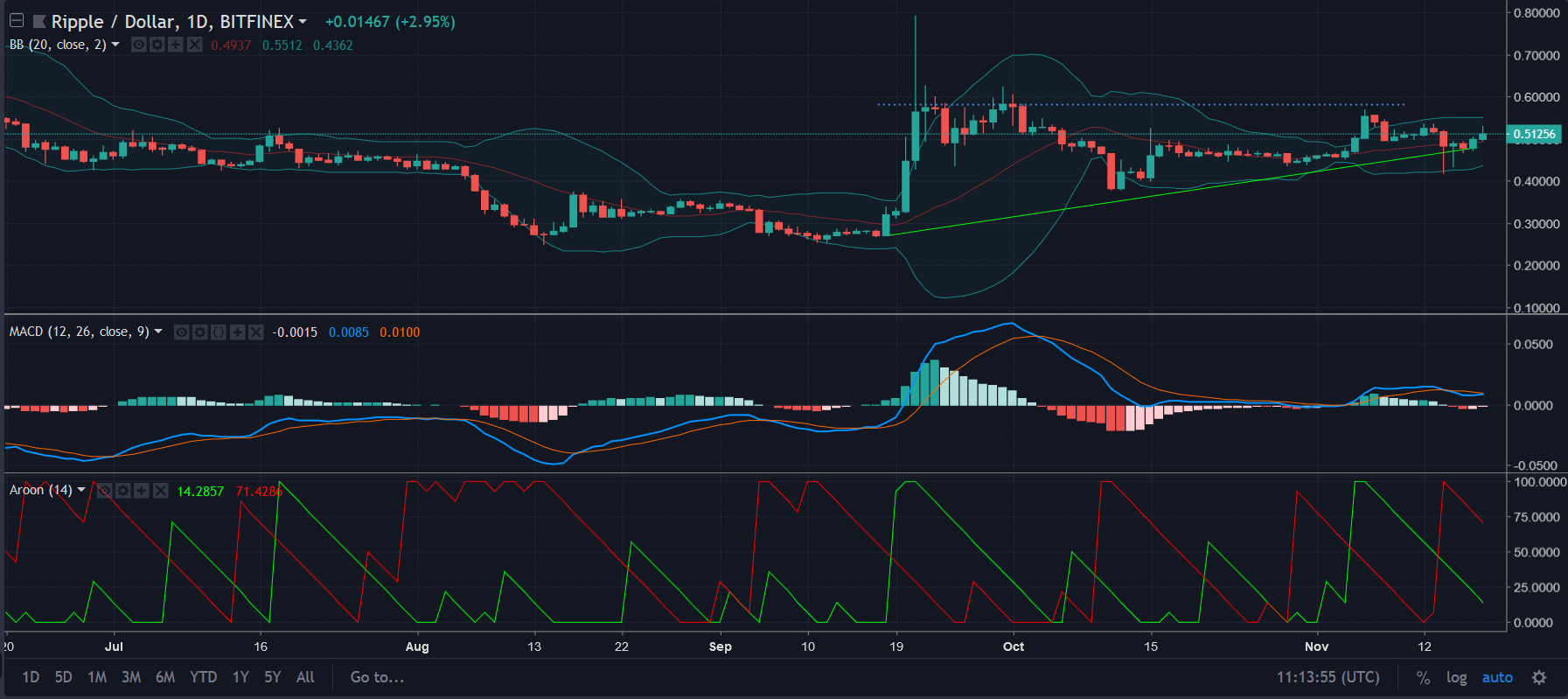This screenshot has height=699, width=1568.
Task: Toggle log scale mode
Action: 1456,678
